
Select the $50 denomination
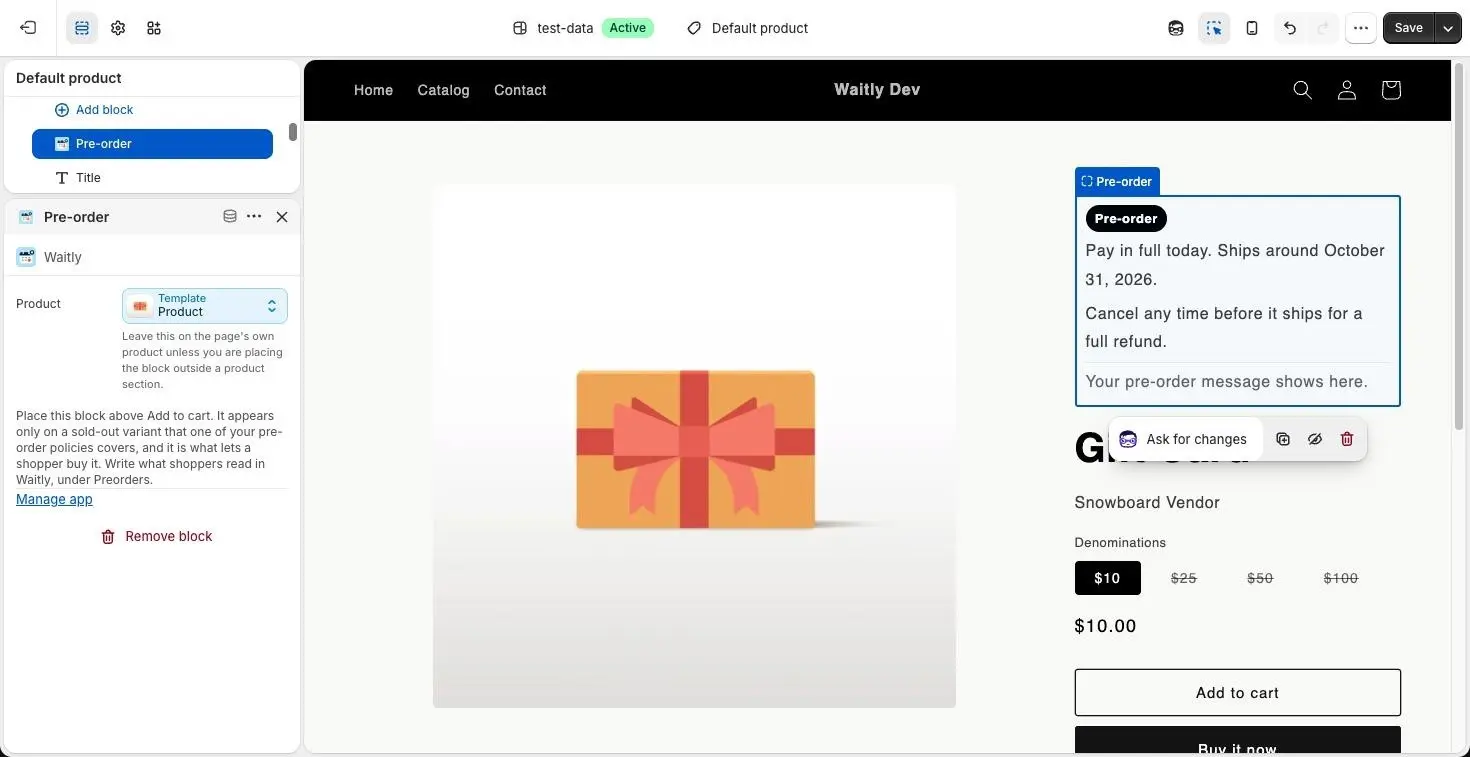point(1260,578)
